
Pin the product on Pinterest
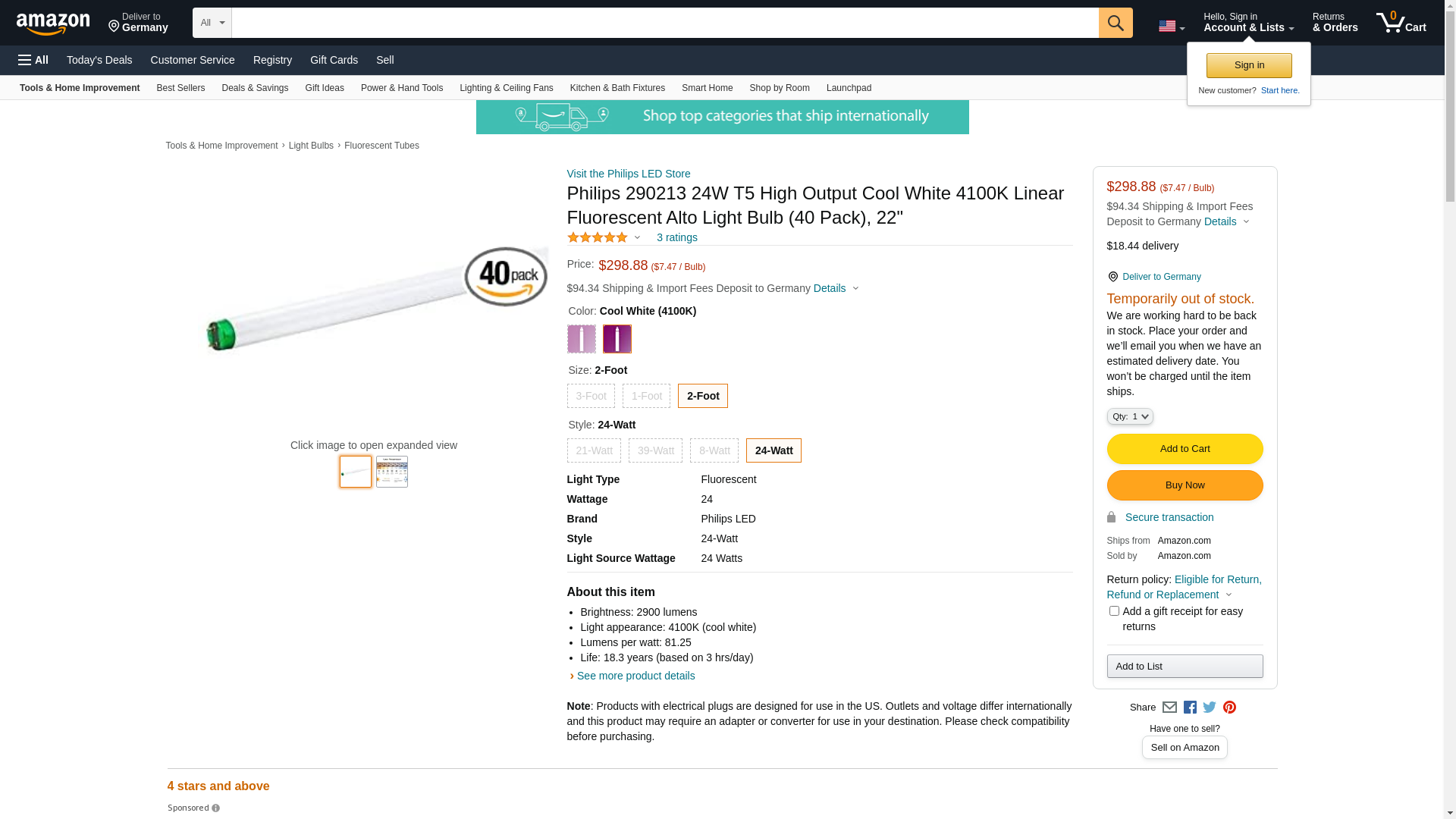coord(1229,708)
